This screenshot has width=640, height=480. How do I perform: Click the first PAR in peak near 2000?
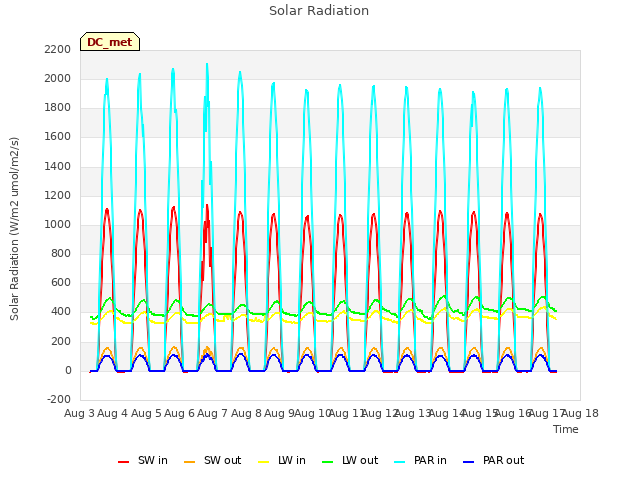click(x=107, y=80)
